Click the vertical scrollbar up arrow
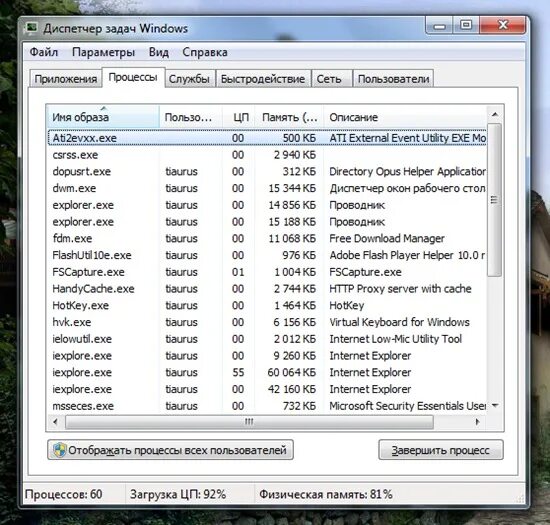 pyautogui.click(x=495, y=114)
